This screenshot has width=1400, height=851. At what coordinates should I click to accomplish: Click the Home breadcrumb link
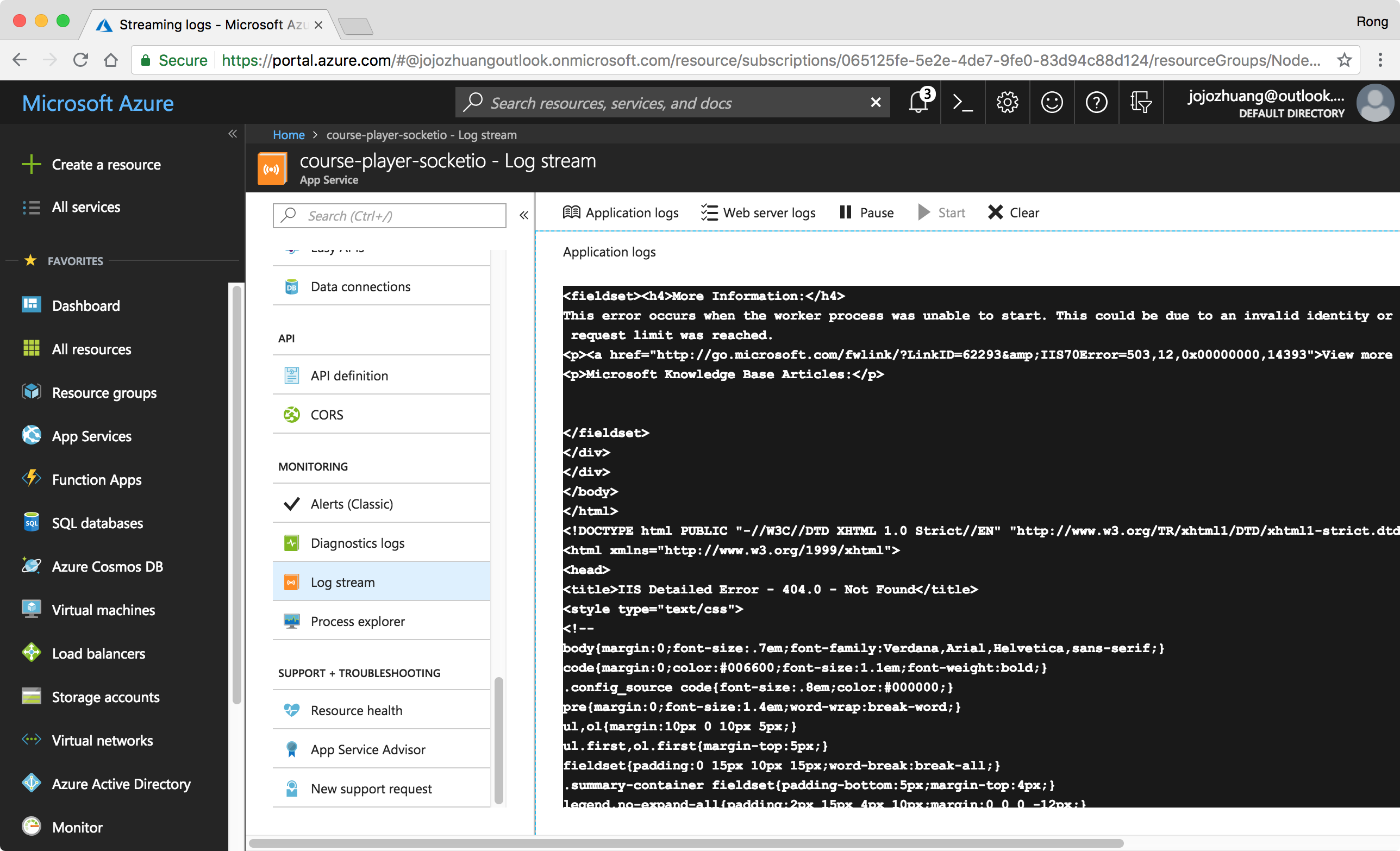289,135
